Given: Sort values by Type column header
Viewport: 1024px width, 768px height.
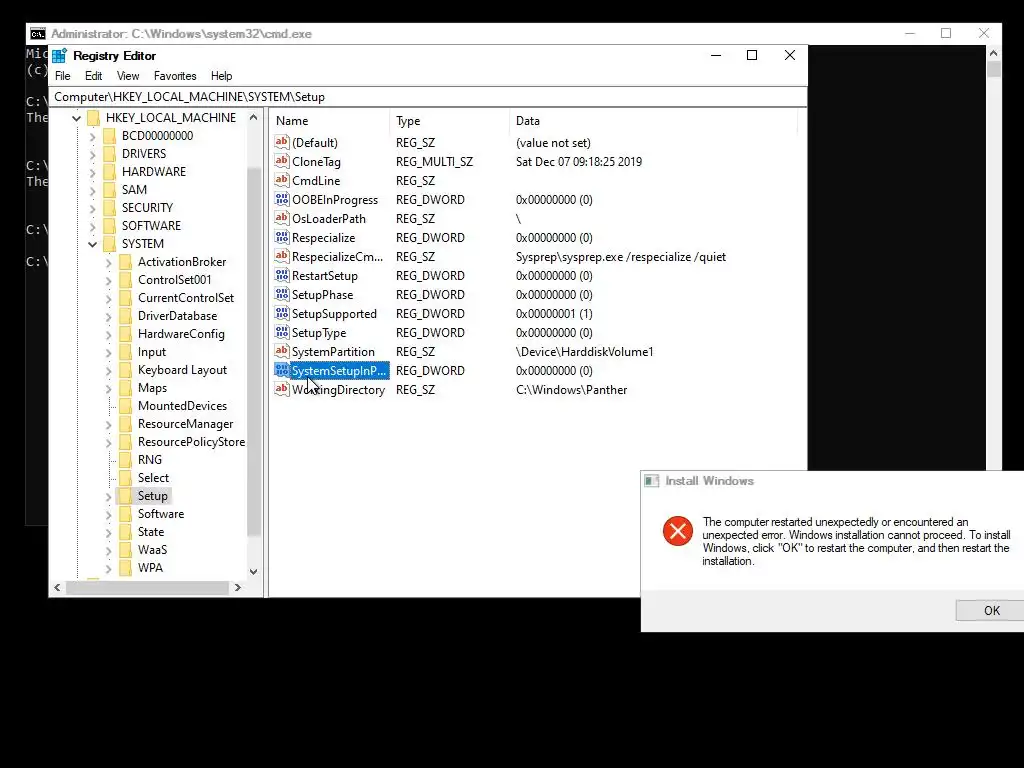Looking at the screenshot, I should (449, 121).
